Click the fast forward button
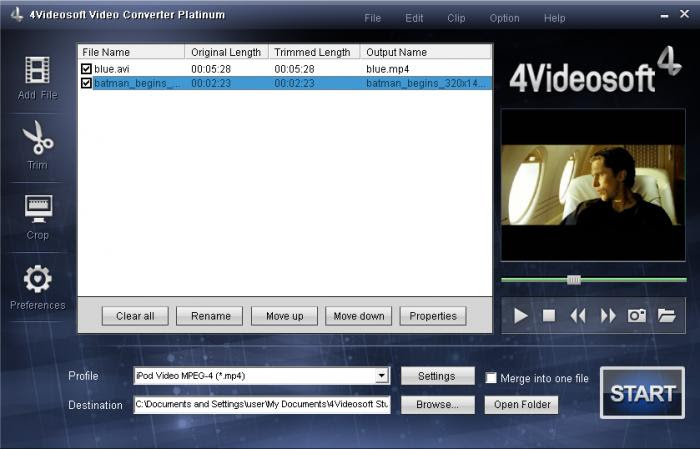Viewport: 700px width, 449px height. pyautogui.click(x=607, y=316)
